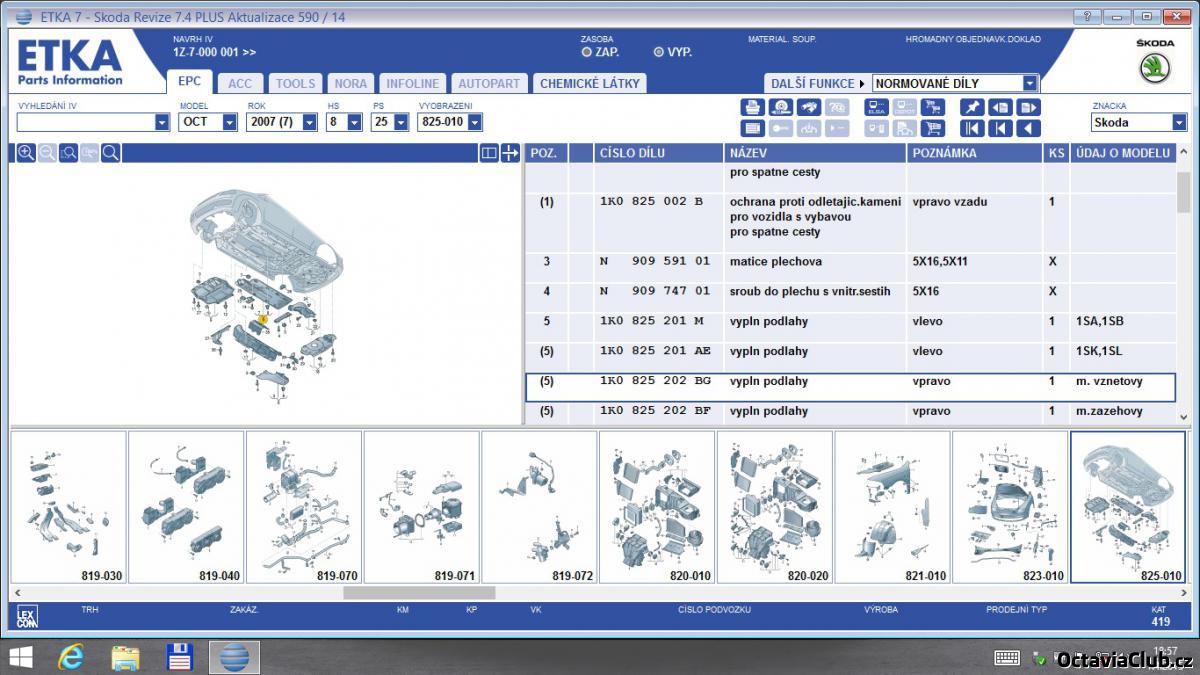Zoom in on the parts diagram
Screen dimensions: 1200x675
(x=26, y=153)
